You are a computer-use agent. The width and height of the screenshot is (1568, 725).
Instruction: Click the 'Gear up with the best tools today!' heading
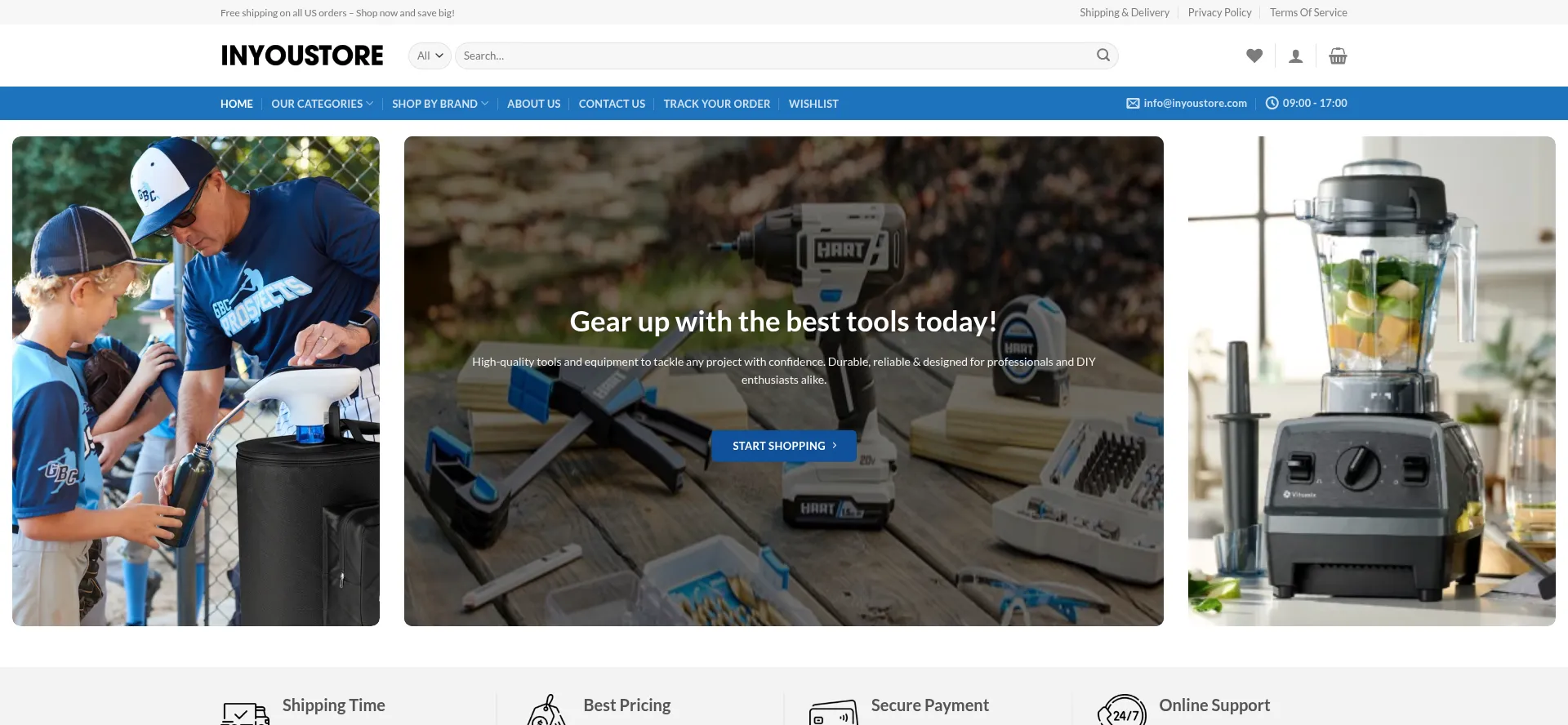click(x=783, y=322)
